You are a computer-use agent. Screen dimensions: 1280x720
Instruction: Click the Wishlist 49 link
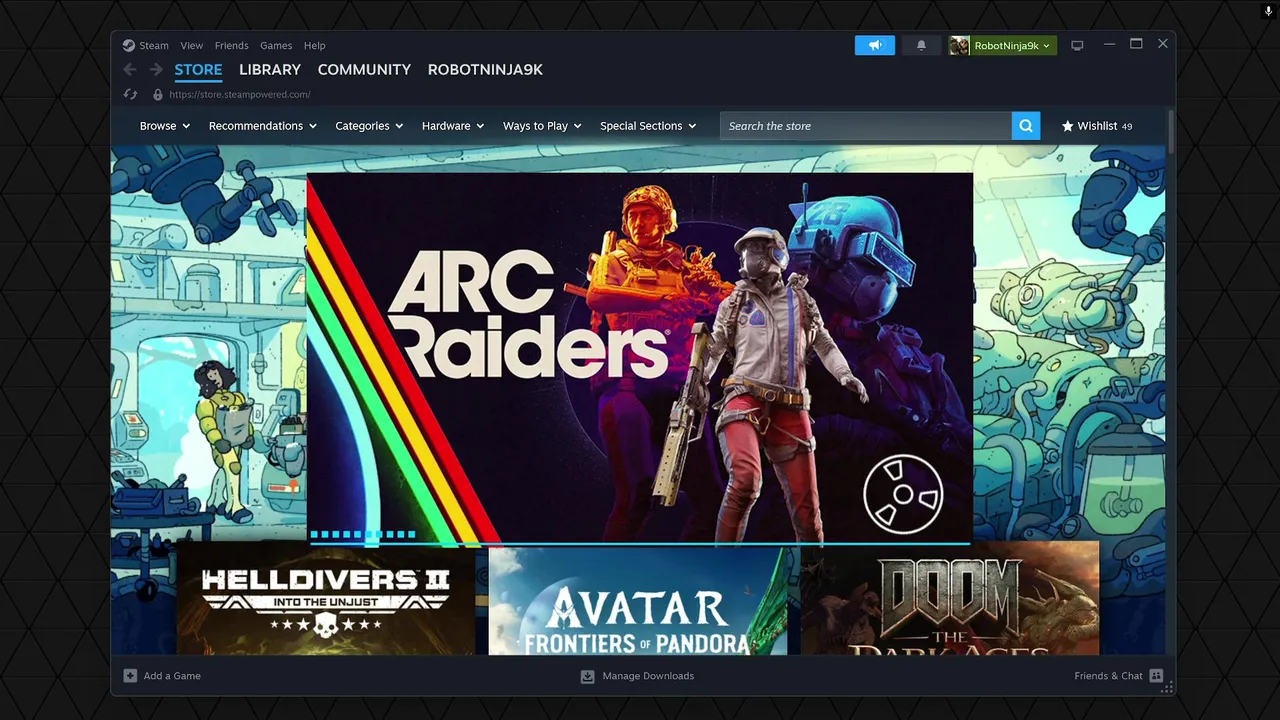1097,126
